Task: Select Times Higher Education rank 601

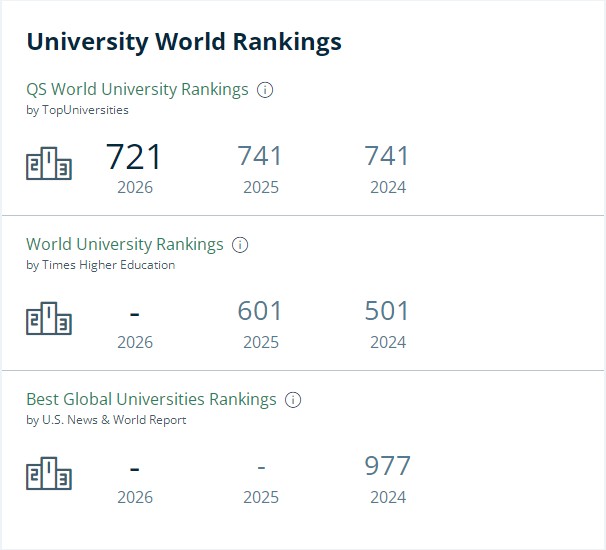Action: [260, 311]
